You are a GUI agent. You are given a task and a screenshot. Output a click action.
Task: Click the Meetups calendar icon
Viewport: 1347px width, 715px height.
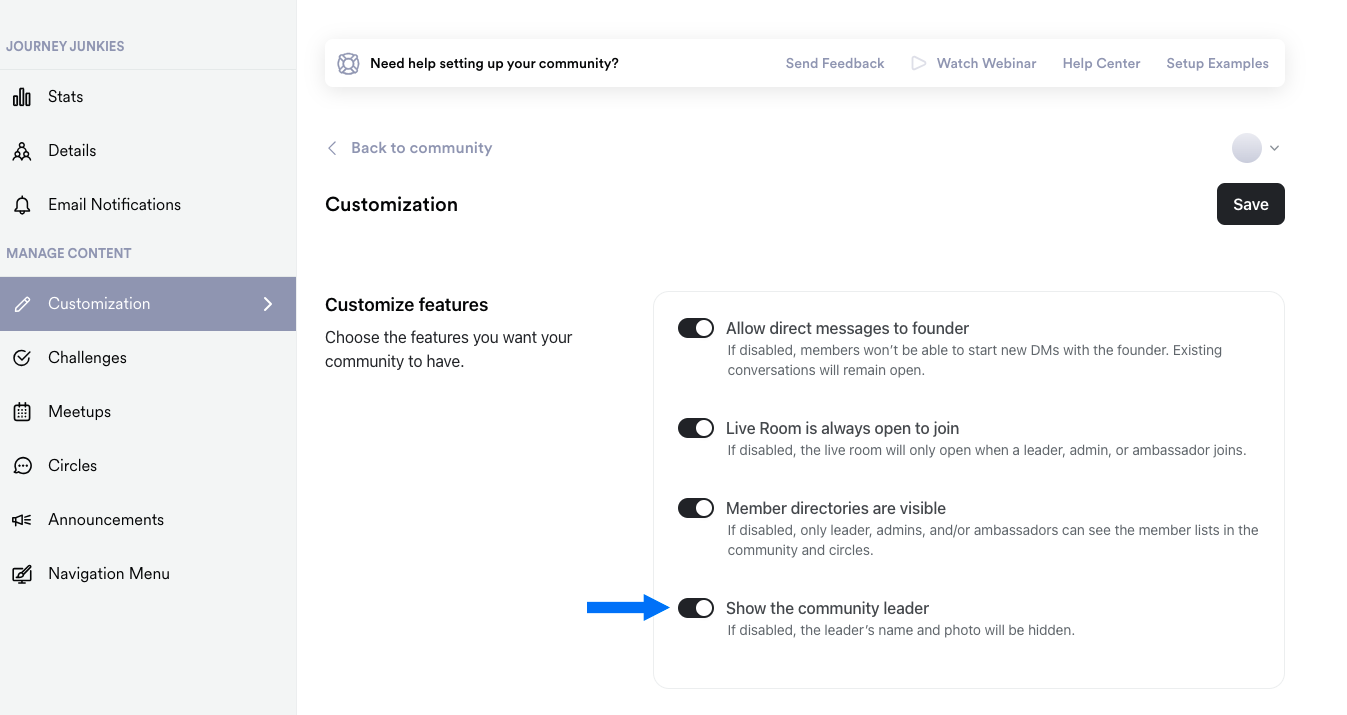(21, 412)
